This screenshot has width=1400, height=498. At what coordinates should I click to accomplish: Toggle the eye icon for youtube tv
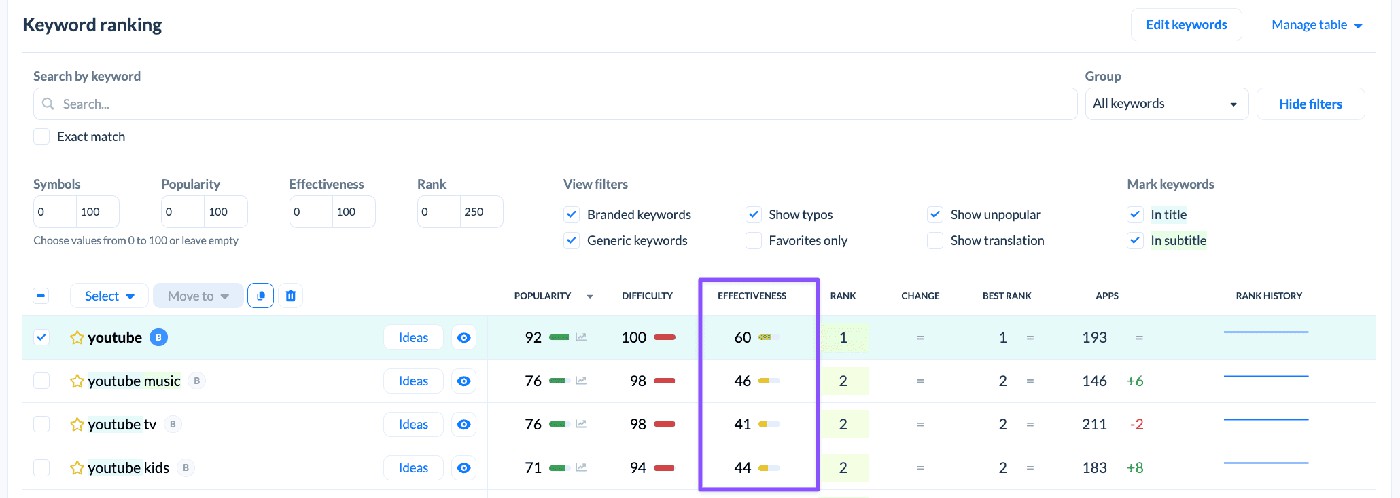pyautogui.click(x=463, y=424)
